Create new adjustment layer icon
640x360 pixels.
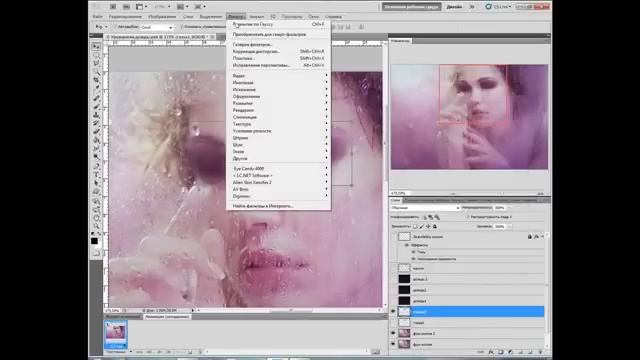(511, 352)
